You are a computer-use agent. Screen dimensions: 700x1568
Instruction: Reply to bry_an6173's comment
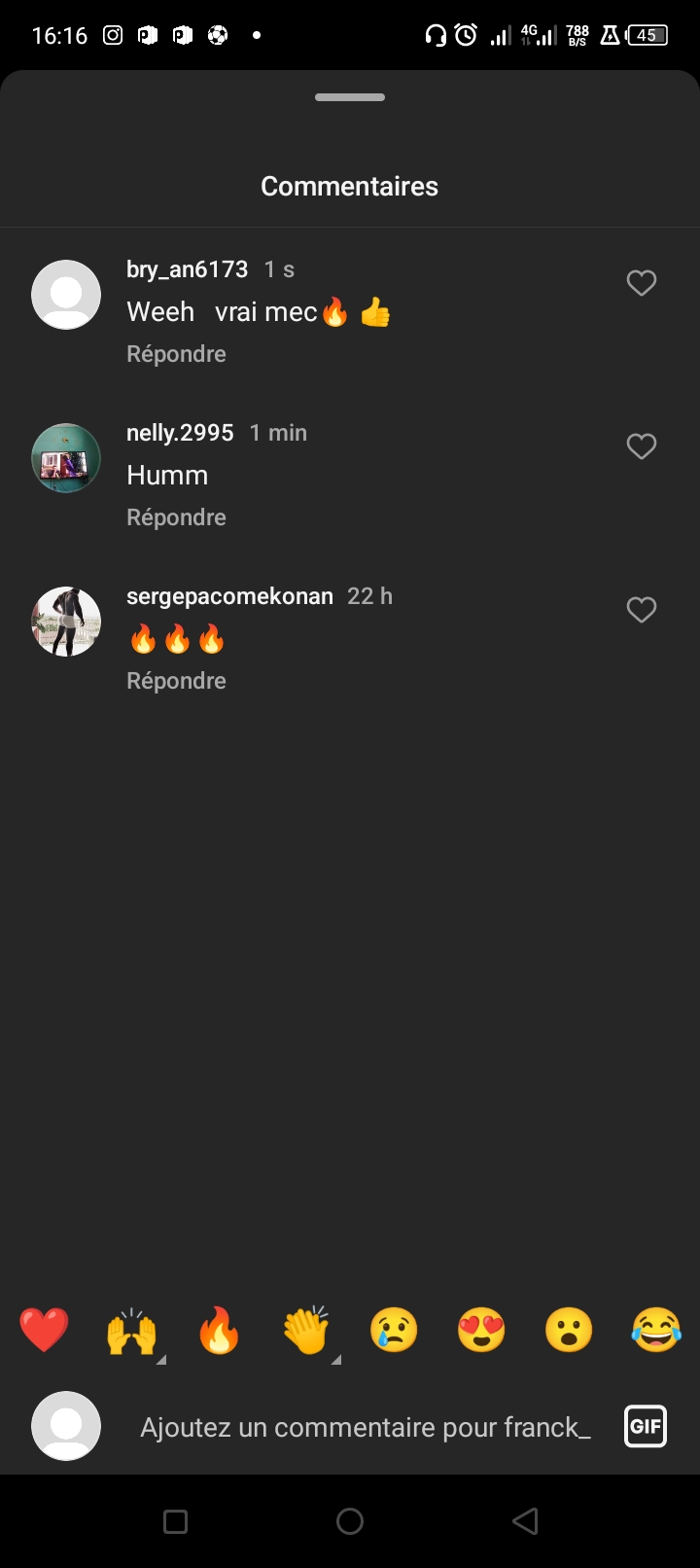pyautogui.click(x=176, y=354)
